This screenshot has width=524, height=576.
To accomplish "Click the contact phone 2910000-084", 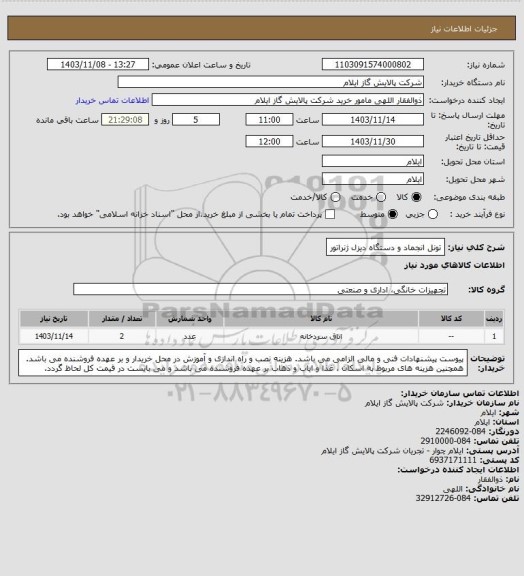I will pos(446,441).
